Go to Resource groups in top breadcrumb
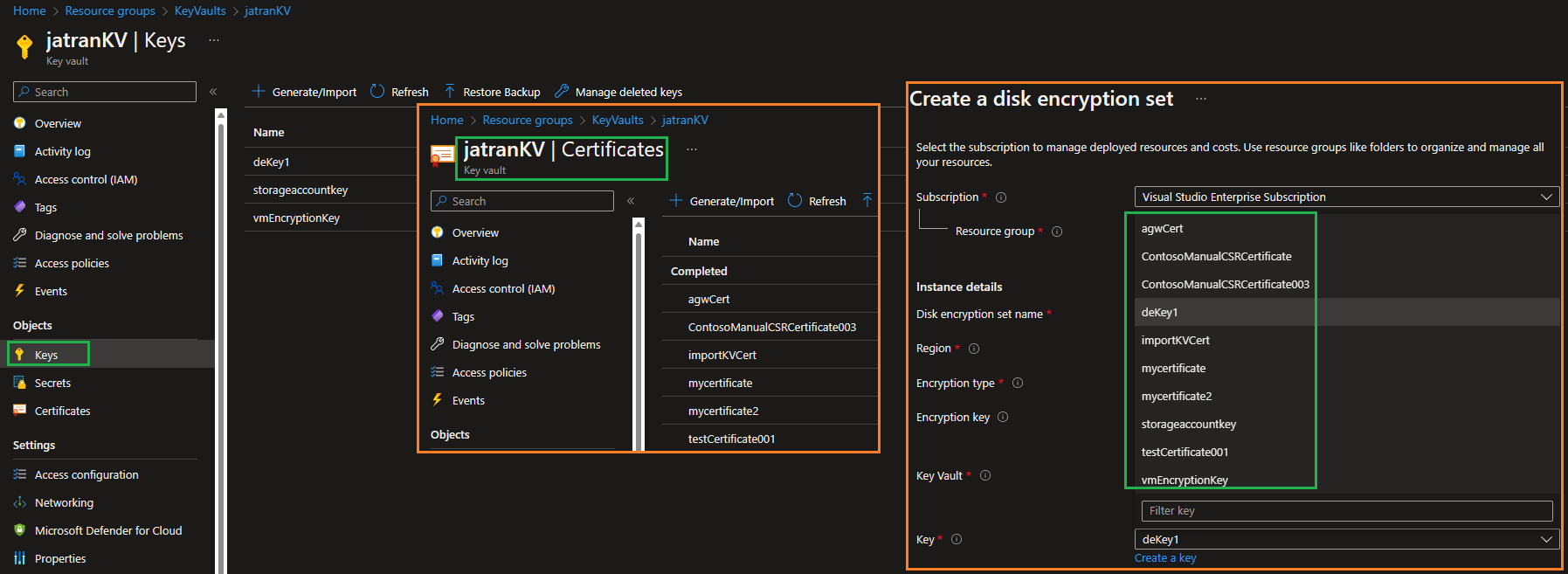 (110, 10)
